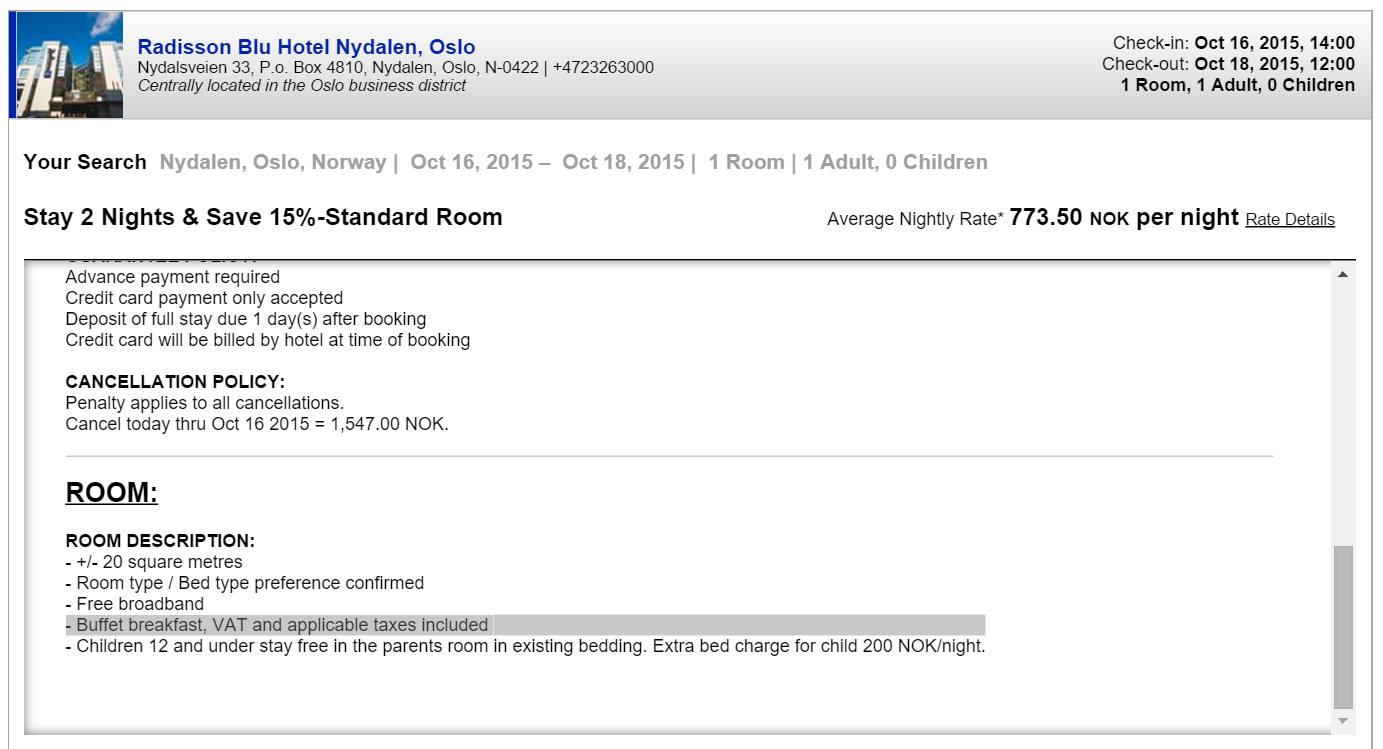Screen dimensions: 1383x749
Task: Click the CANCELLATION POLICY heading
Action: (175, 382)
